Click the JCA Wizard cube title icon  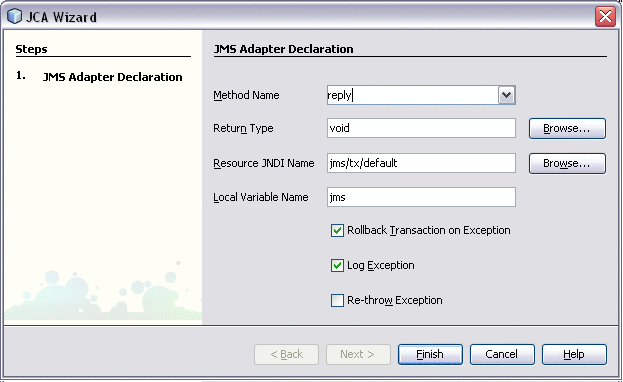tap(15, 17)
